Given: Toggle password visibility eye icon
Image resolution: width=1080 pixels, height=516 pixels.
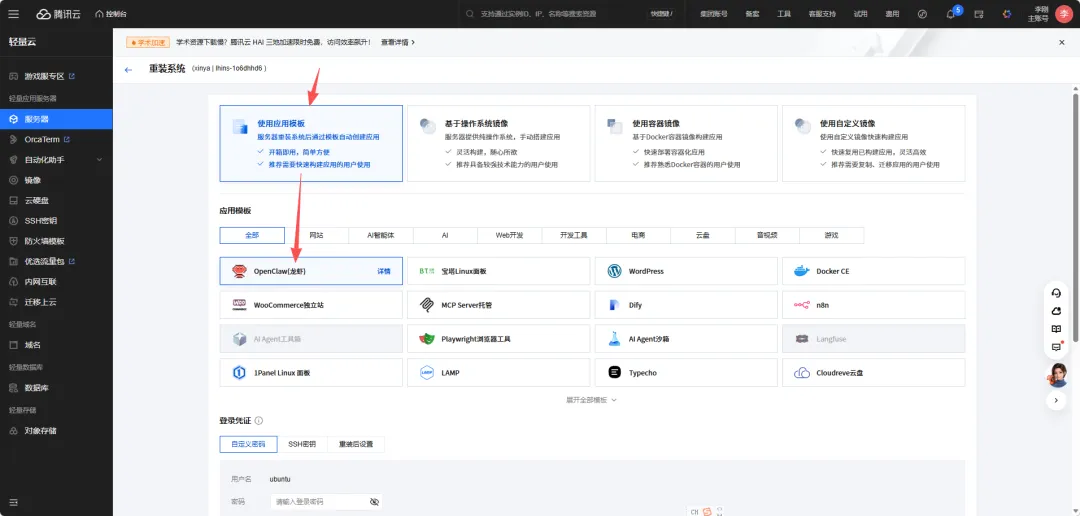Looking at the screenshot, I should (374, 502).
